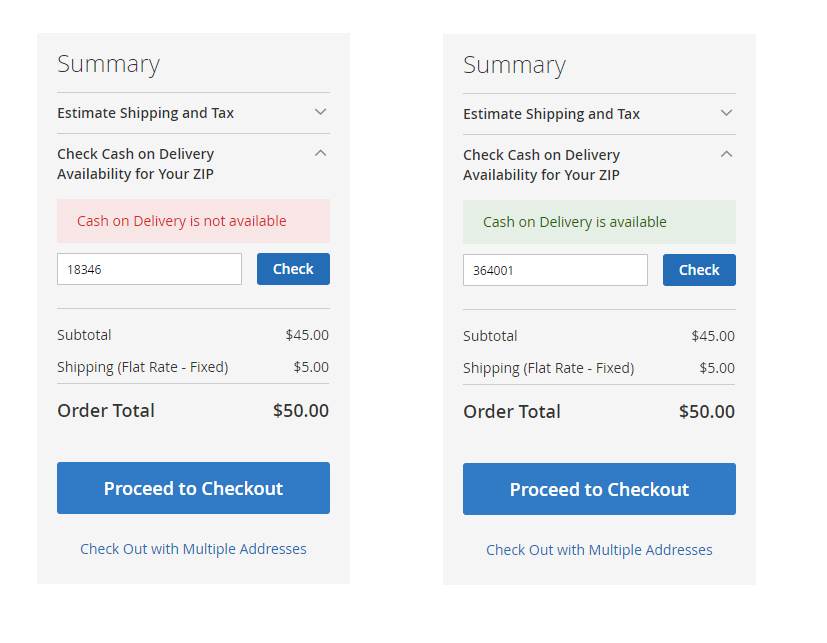
Task: Click 'Estimate Shipping and Tax' title in left panel
Action: pos(145,113)
